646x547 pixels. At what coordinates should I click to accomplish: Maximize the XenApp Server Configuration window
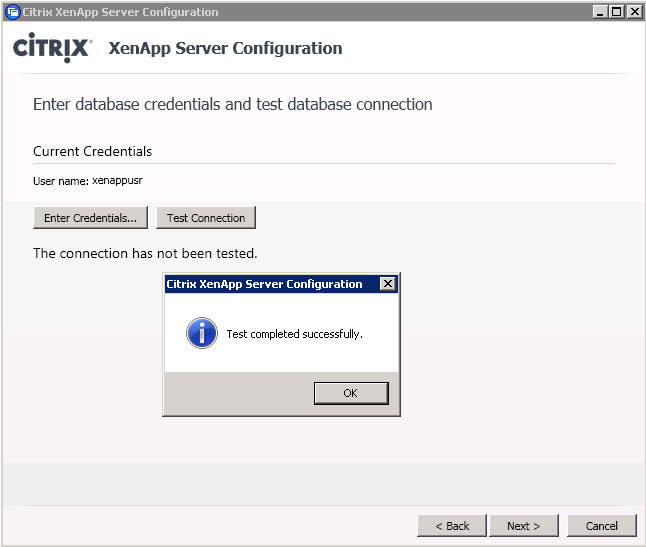(x=616, y=12)
